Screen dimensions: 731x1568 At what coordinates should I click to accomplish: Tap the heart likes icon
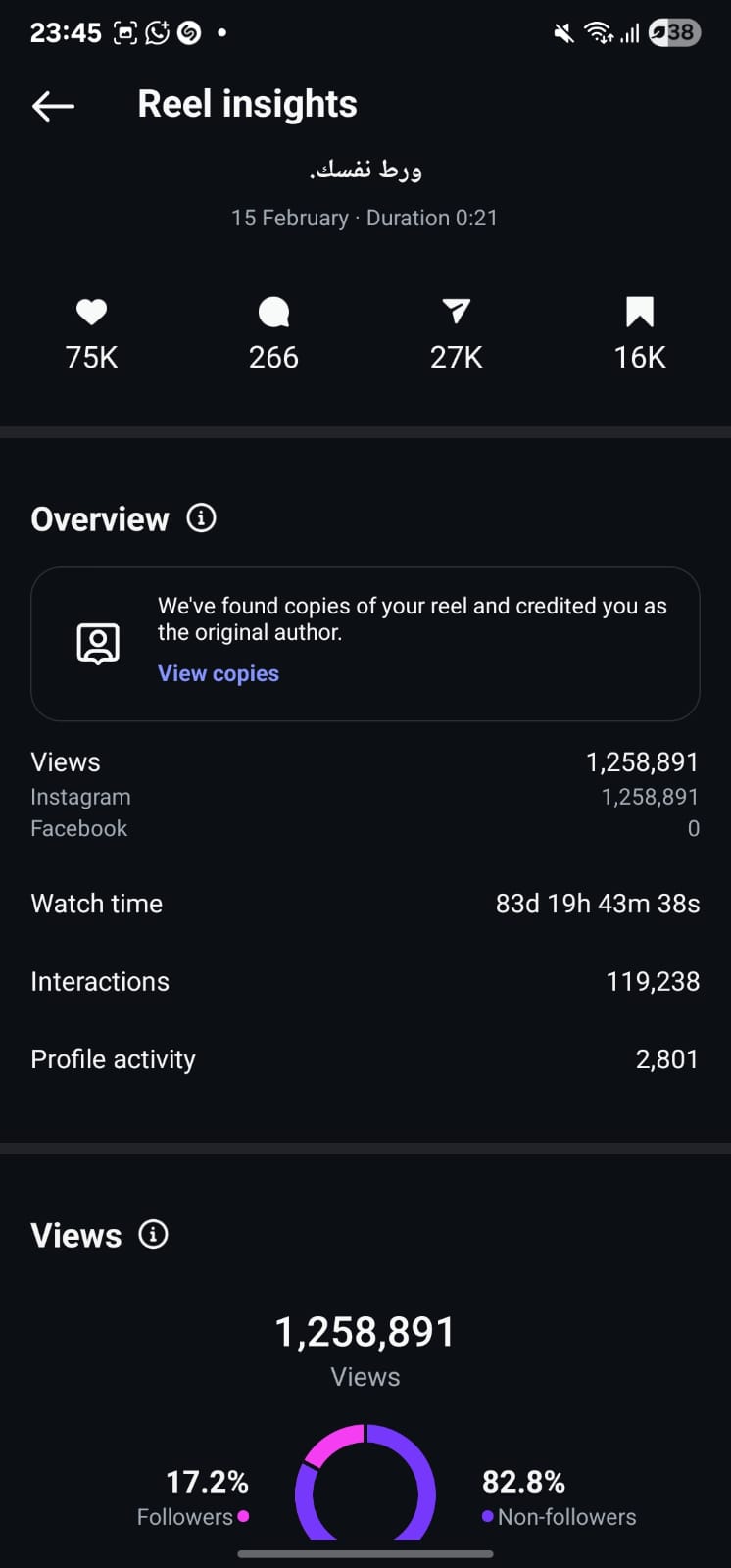(91, 312)
